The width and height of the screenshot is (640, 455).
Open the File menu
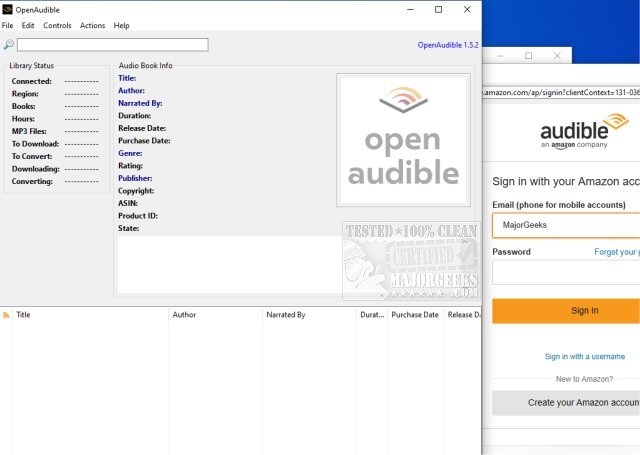tap(8, 25)
